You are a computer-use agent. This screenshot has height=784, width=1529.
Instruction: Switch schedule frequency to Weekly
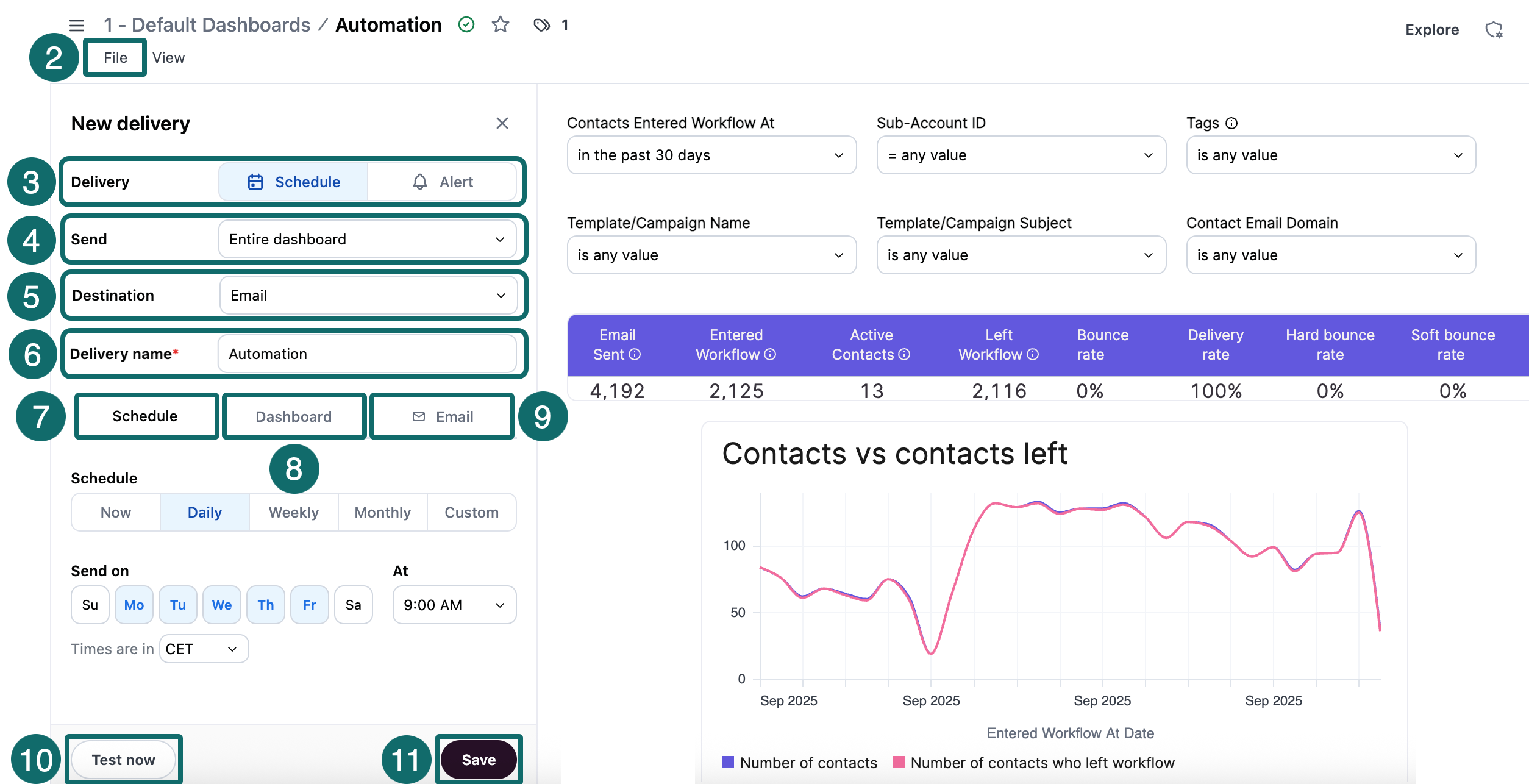click(293, 512)
